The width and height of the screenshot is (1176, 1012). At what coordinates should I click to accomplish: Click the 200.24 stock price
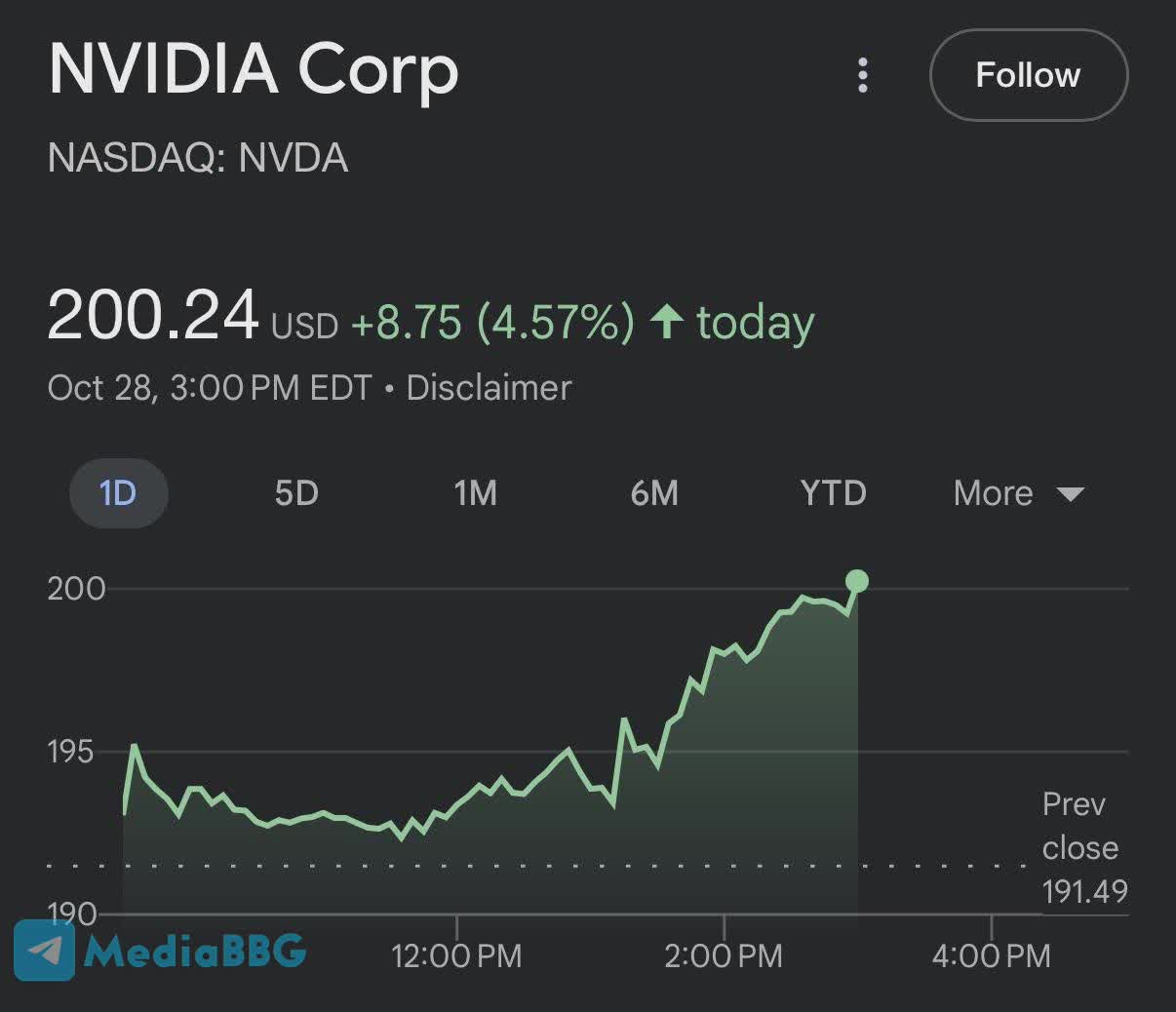point(153,316)
